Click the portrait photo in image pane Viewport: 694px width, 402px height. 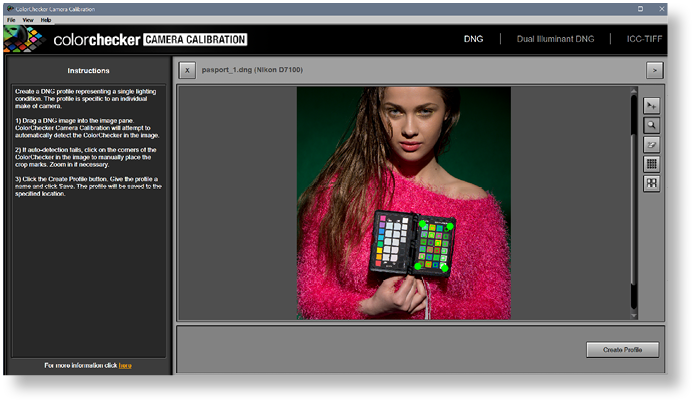click(x=404, y=203)
